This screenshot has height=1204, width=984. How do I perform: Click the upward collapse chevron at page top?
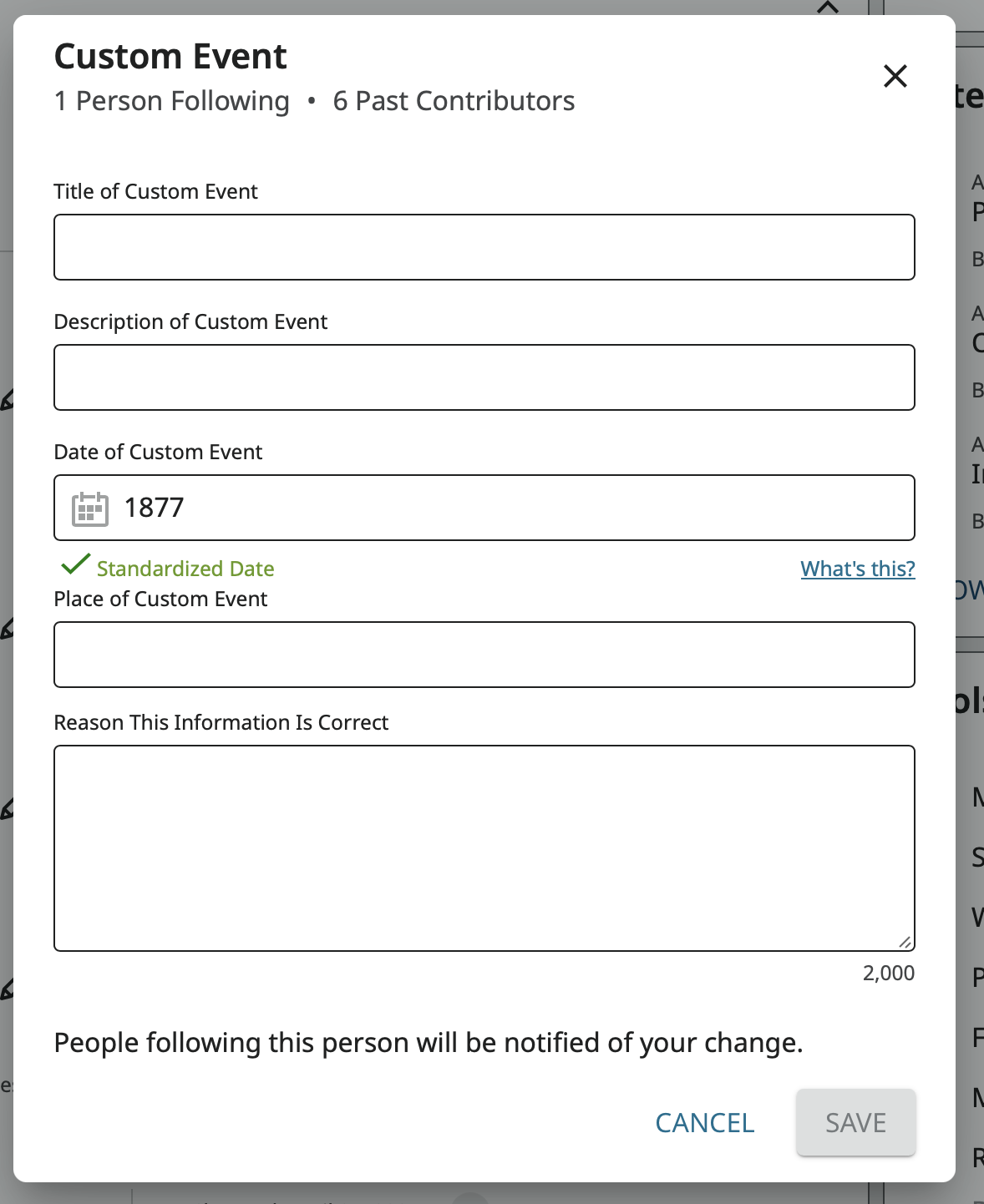[x=826, y=7]
